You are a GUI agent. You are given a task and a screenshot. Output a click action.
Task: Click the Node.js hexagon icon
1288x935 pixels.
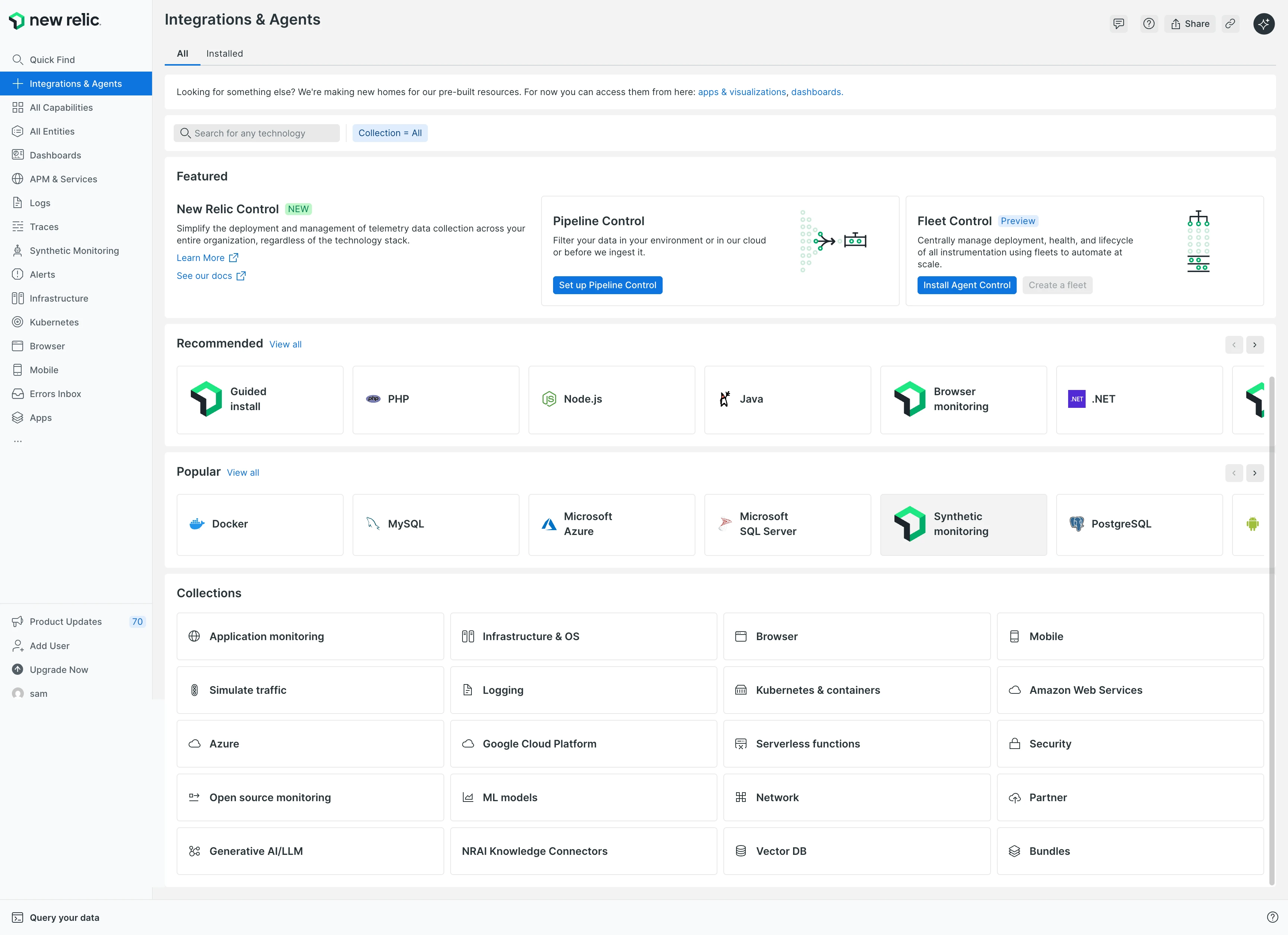click(549, 399)
